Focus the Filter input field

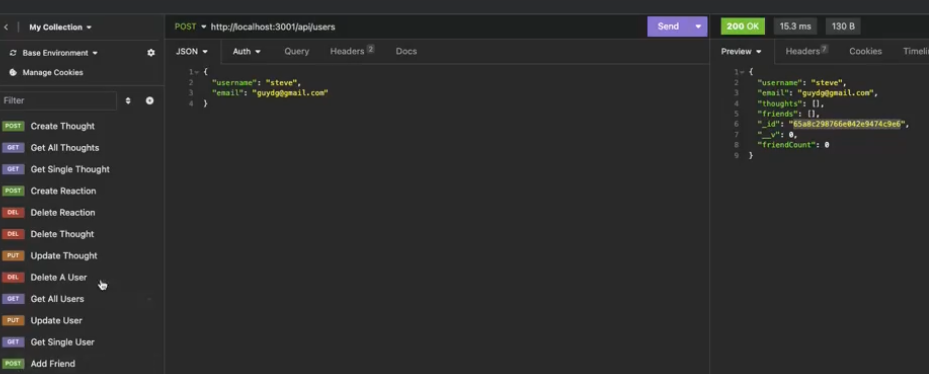[x=59, y=101]
